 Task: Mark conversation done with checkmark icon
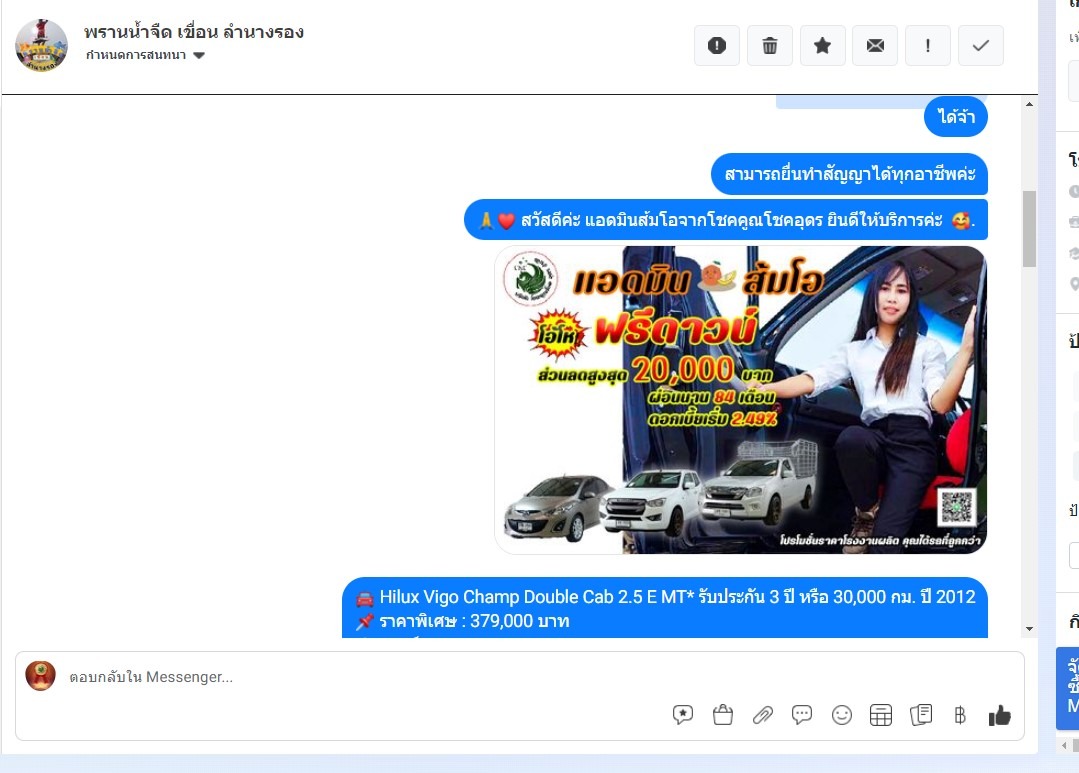981,45
